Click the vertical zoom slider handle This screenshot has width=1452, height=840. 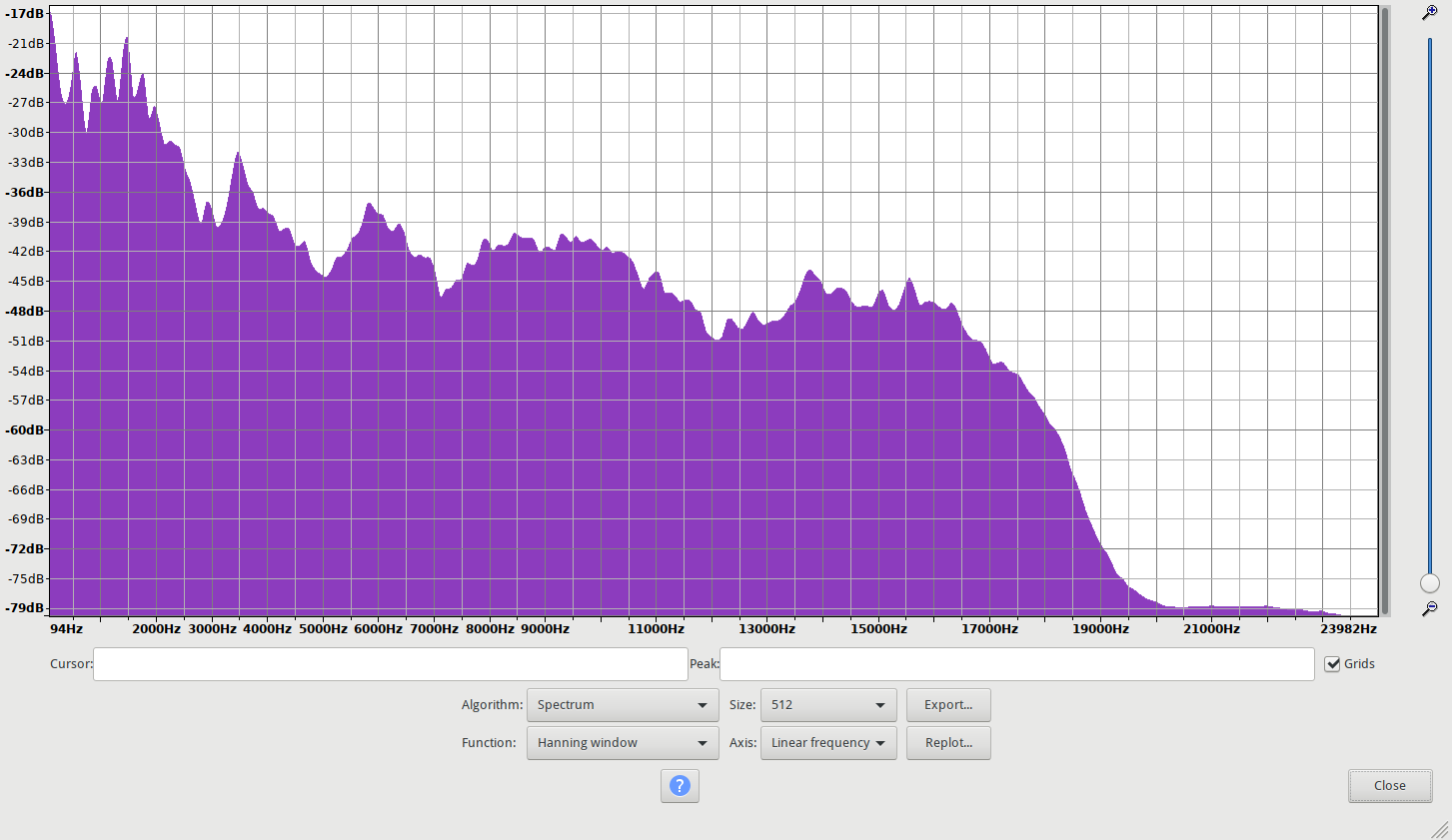(x=1430, y=583)
